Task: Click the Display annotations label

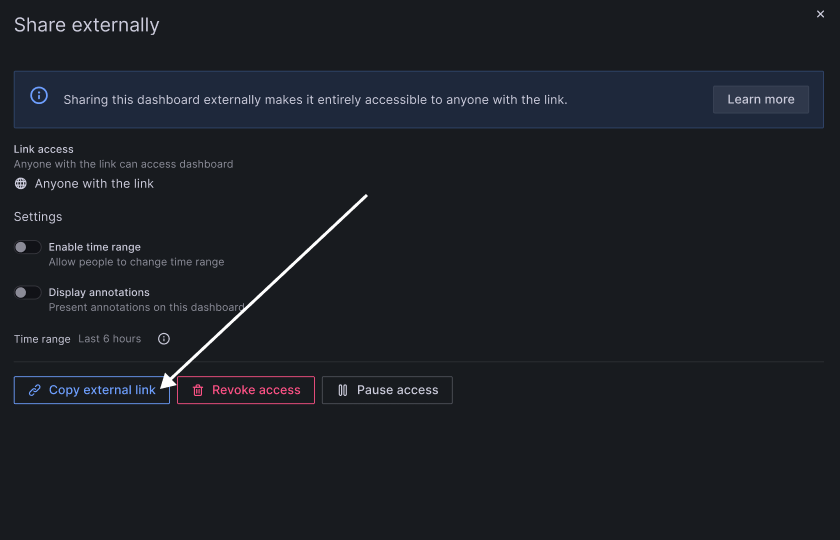Action: pyautogui.click(x=99, y=293)
